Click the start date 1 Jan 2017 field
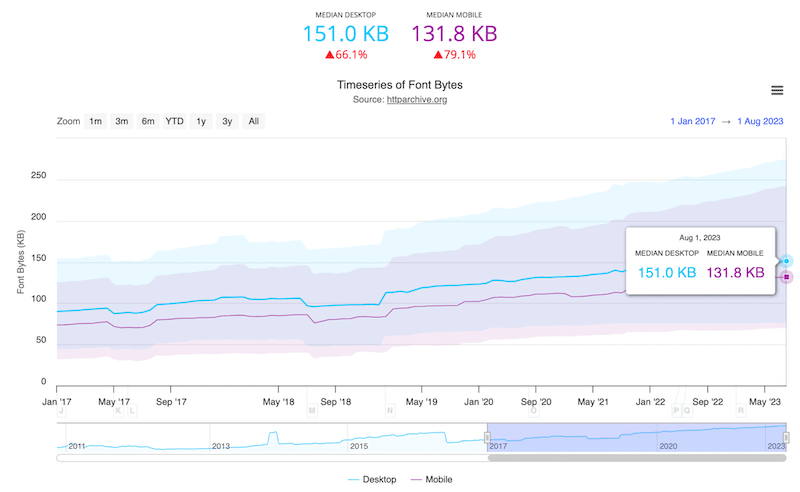800x492 pixels. [697, 122]
